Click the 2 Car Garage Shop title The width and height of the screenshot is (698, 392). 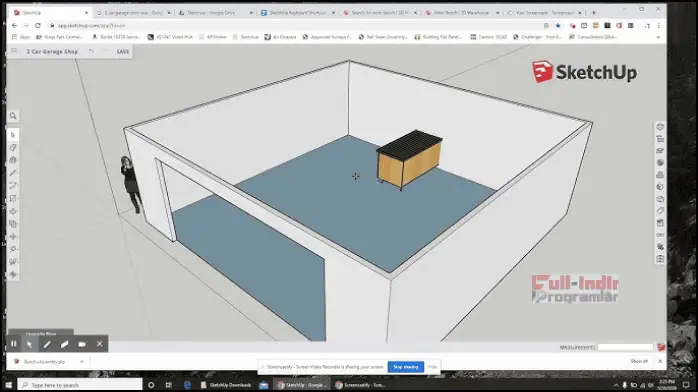tap(53, 52)
